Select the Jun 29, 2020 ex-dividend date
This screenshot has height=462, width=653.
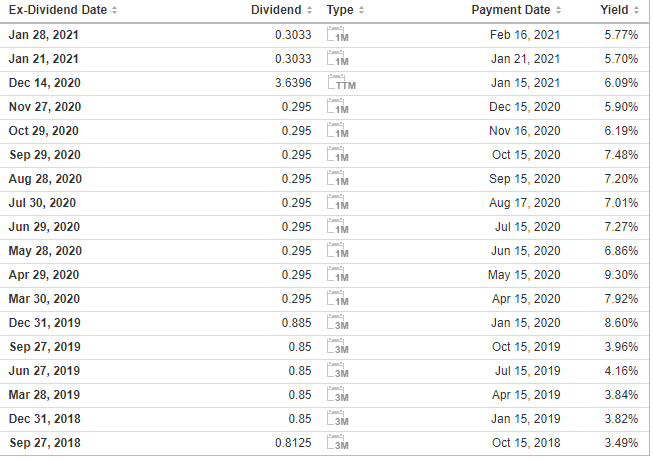[x=44, y=227]
